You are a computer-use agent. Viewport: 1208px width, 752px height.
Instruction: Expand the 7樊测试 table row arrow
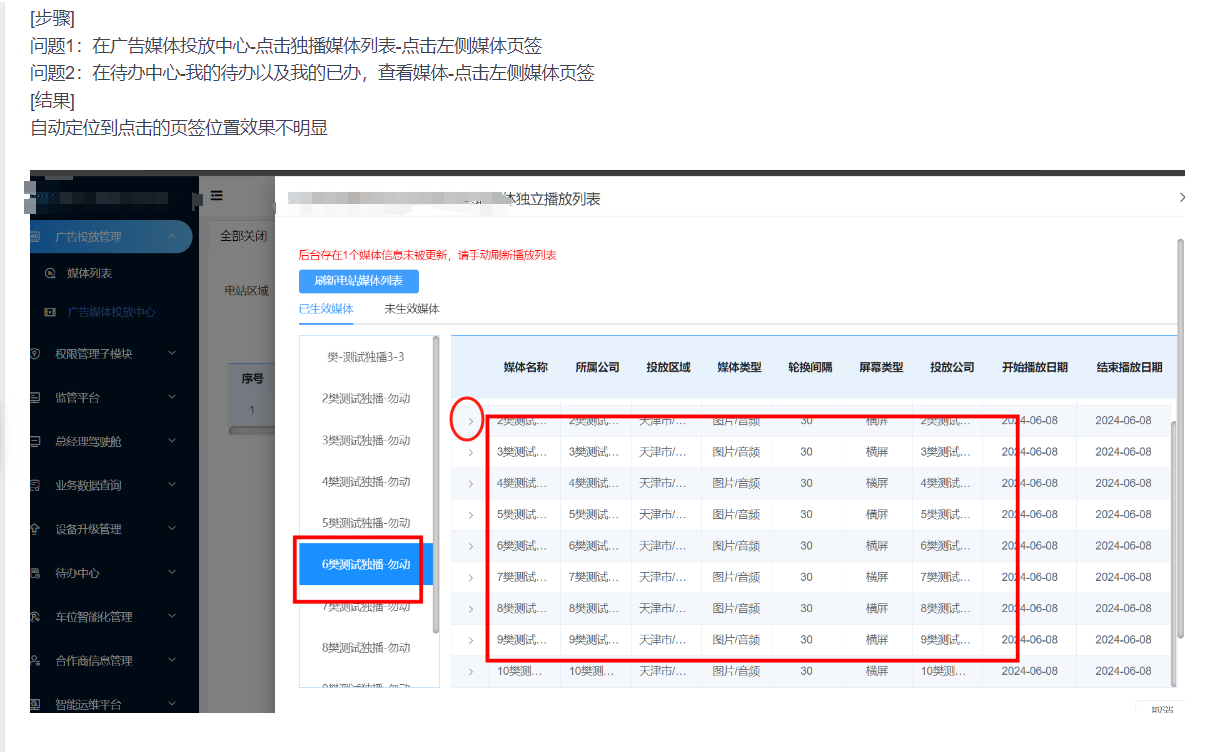coord(471,577)
